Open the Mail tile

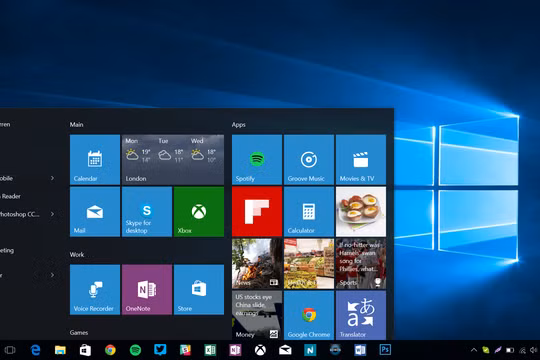point(95,212)
